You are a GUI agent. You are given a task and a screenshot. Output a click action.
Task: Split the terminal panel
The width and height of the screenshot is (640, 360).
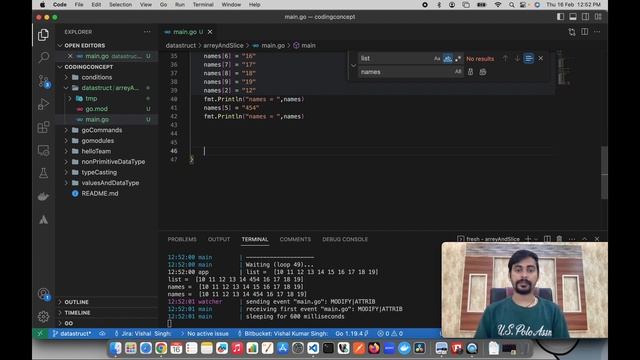point(547,239)
